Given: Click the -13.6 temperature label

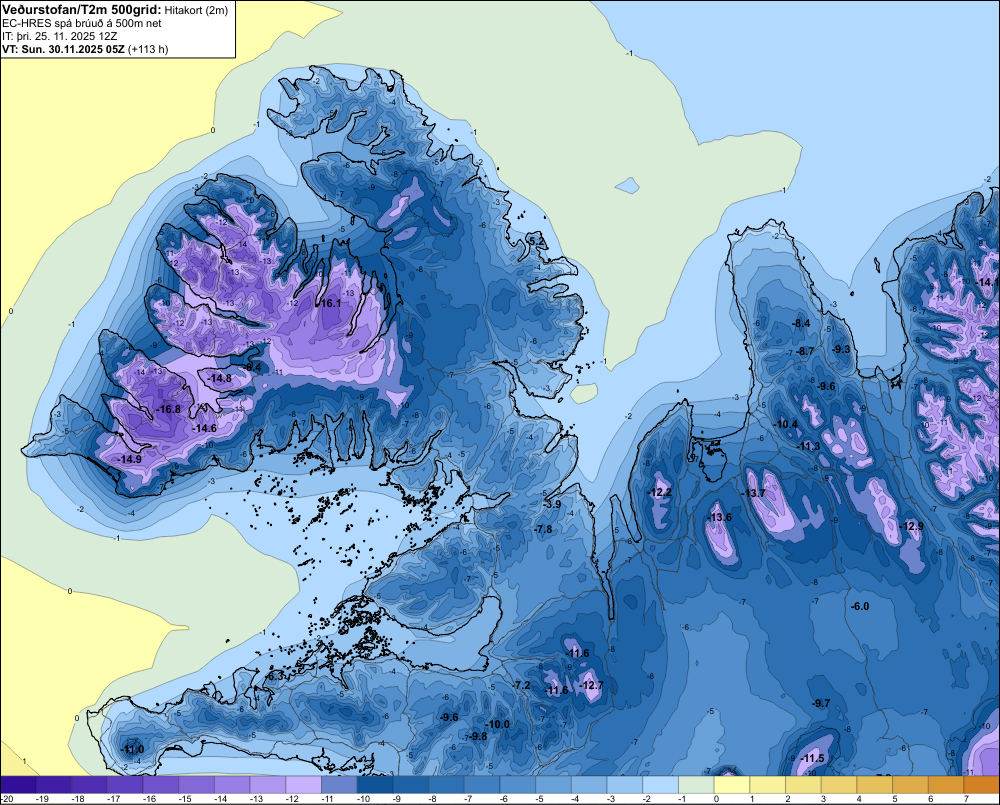Looking at the screenshot, I should (x=720, y=517).
